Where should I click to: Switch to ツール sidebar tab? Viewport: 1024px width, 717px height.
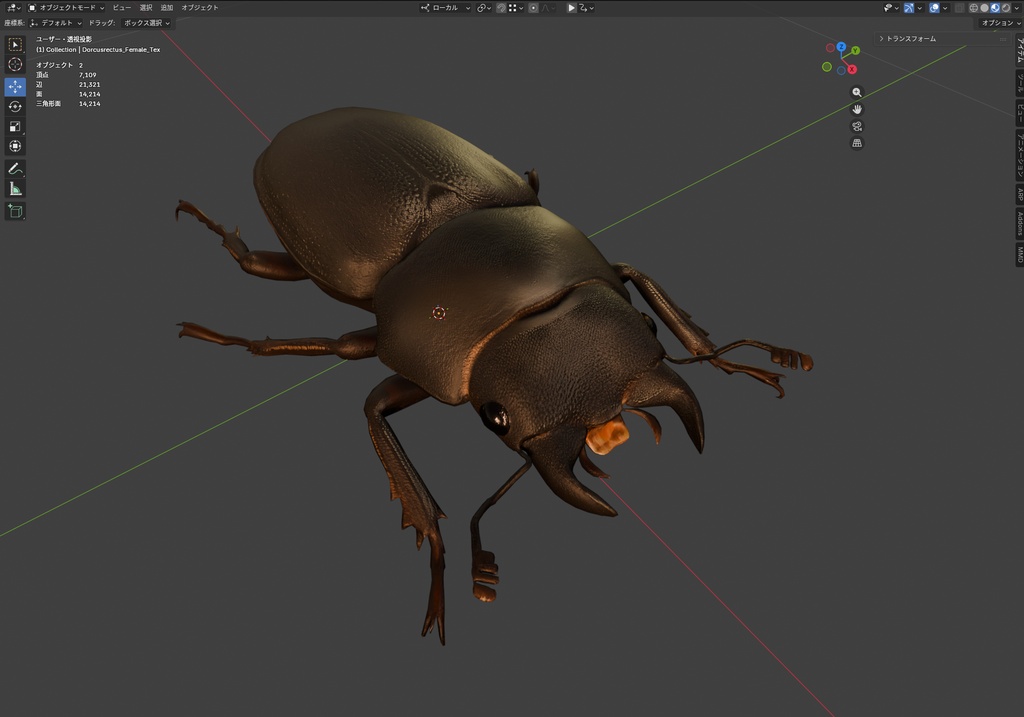pyautogui.click(x=1019, y=82)
